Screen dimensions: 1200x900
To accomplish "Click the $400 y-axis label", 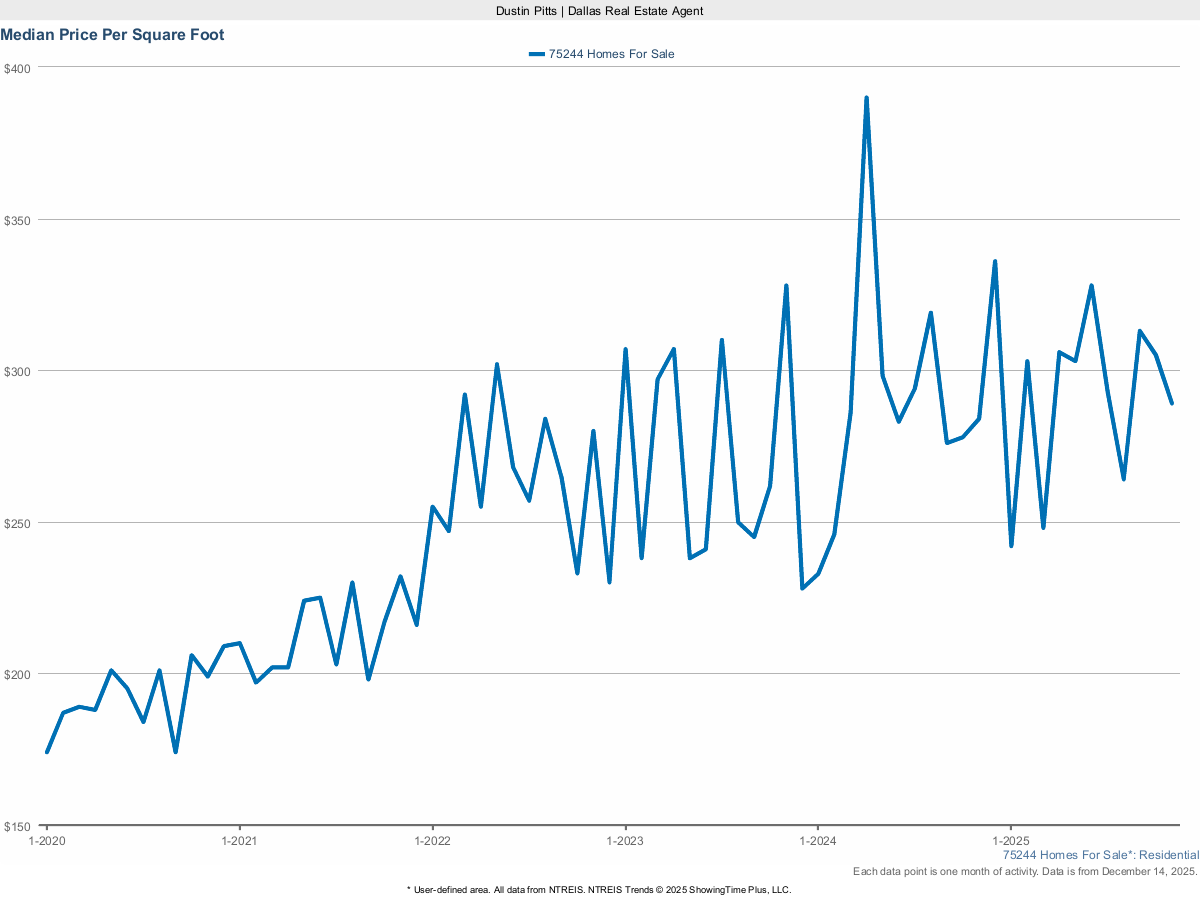I will pos(18,68).
